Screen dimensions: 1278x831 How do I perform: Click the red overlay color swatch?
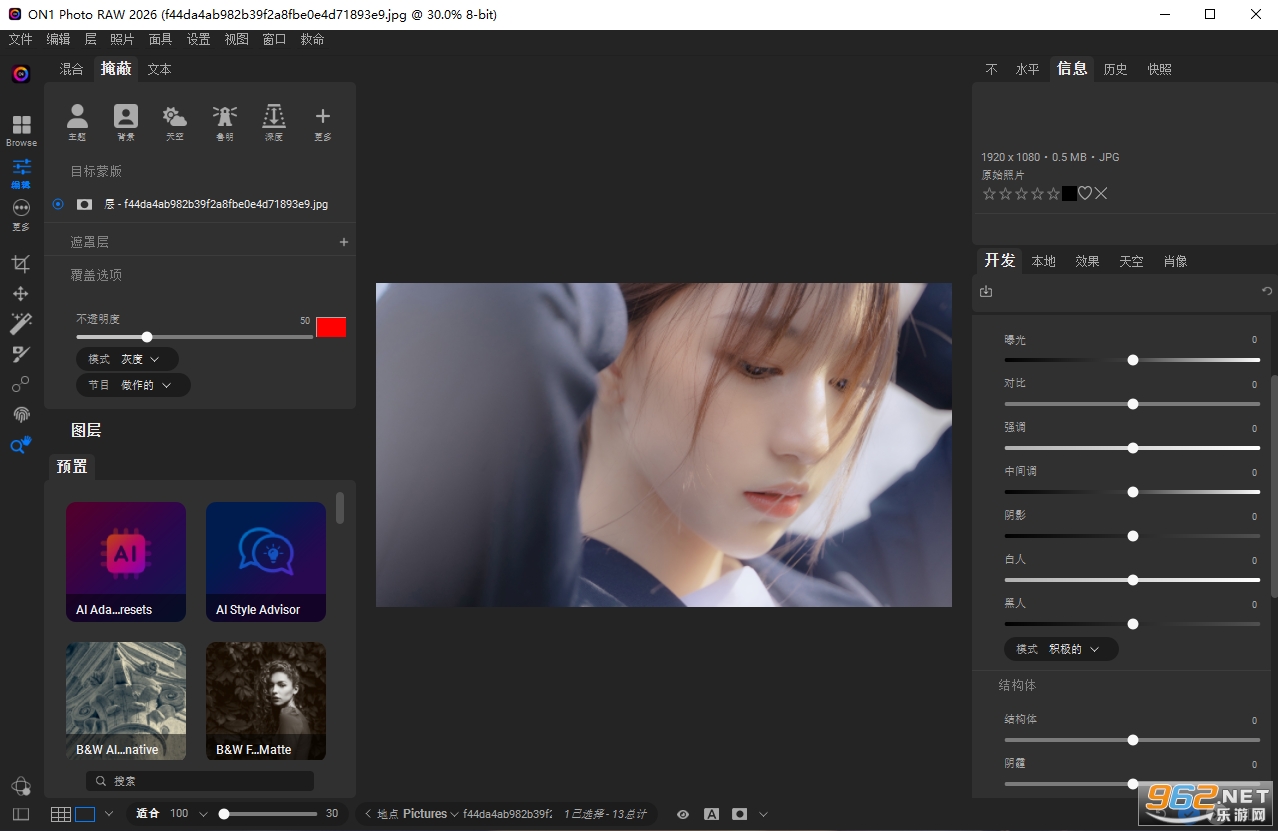[331, 327]
